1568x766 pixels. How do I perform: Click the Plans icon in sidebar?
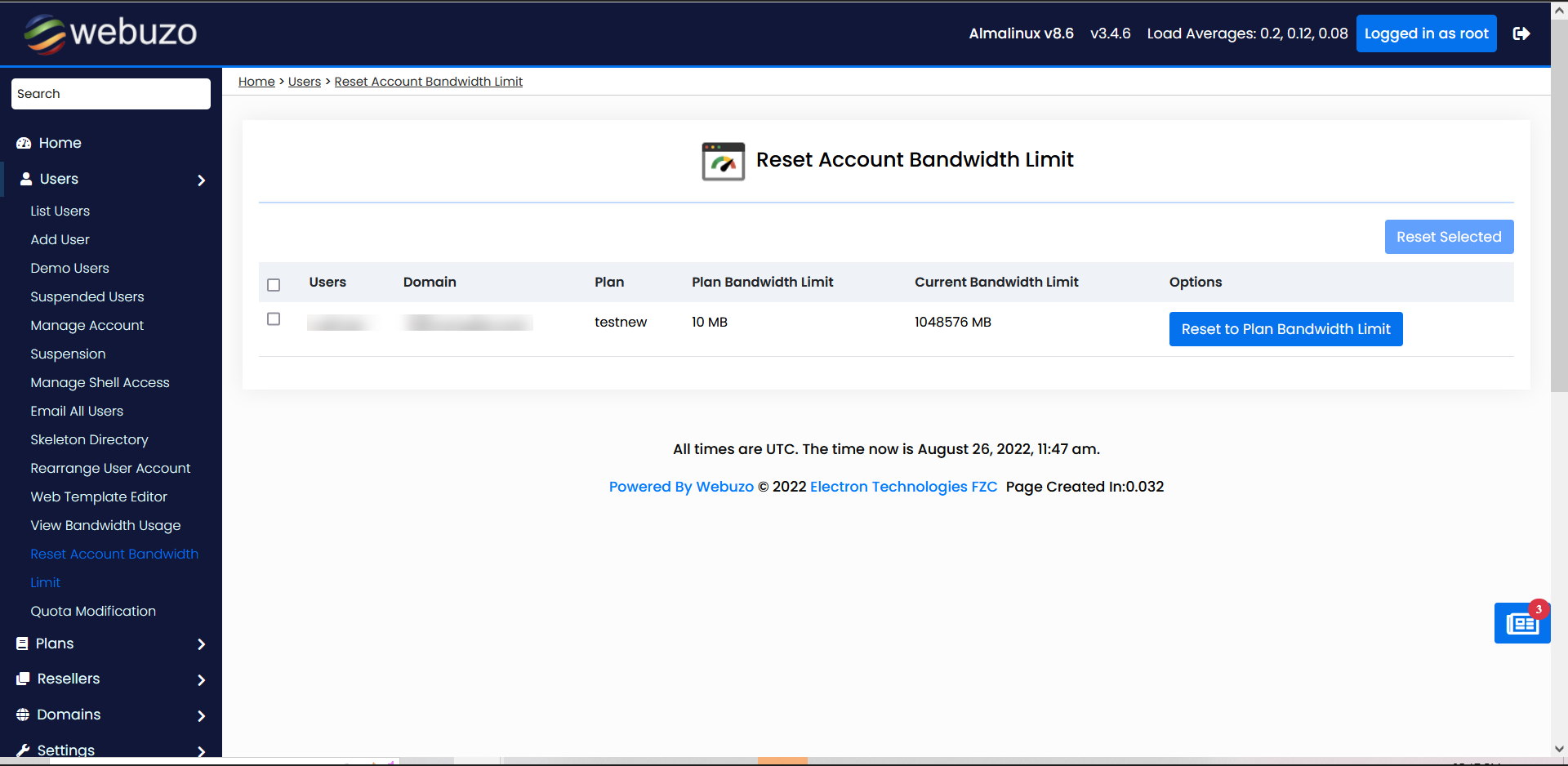[22, 644]
